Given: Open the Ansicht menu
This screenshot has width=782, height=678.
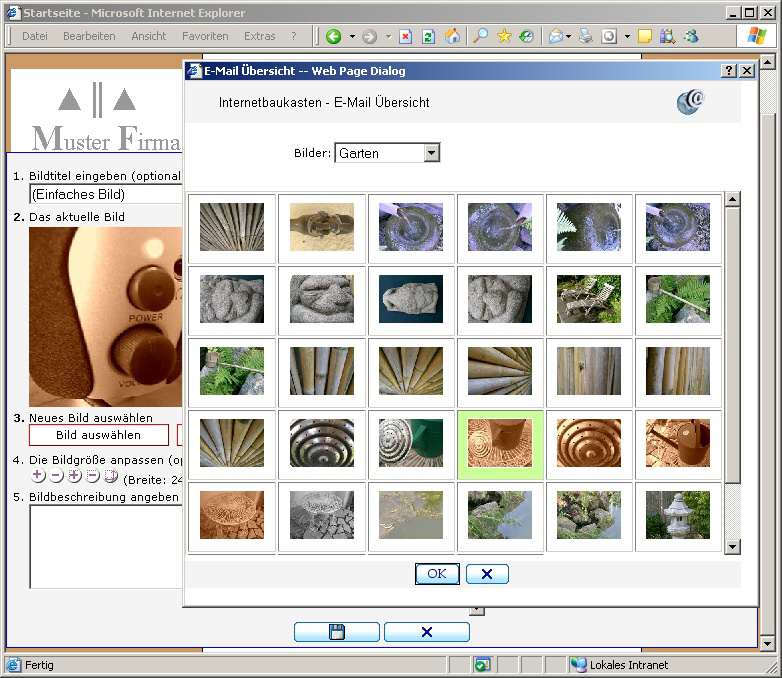Looking at the screenshot, I should pos(149,36).
